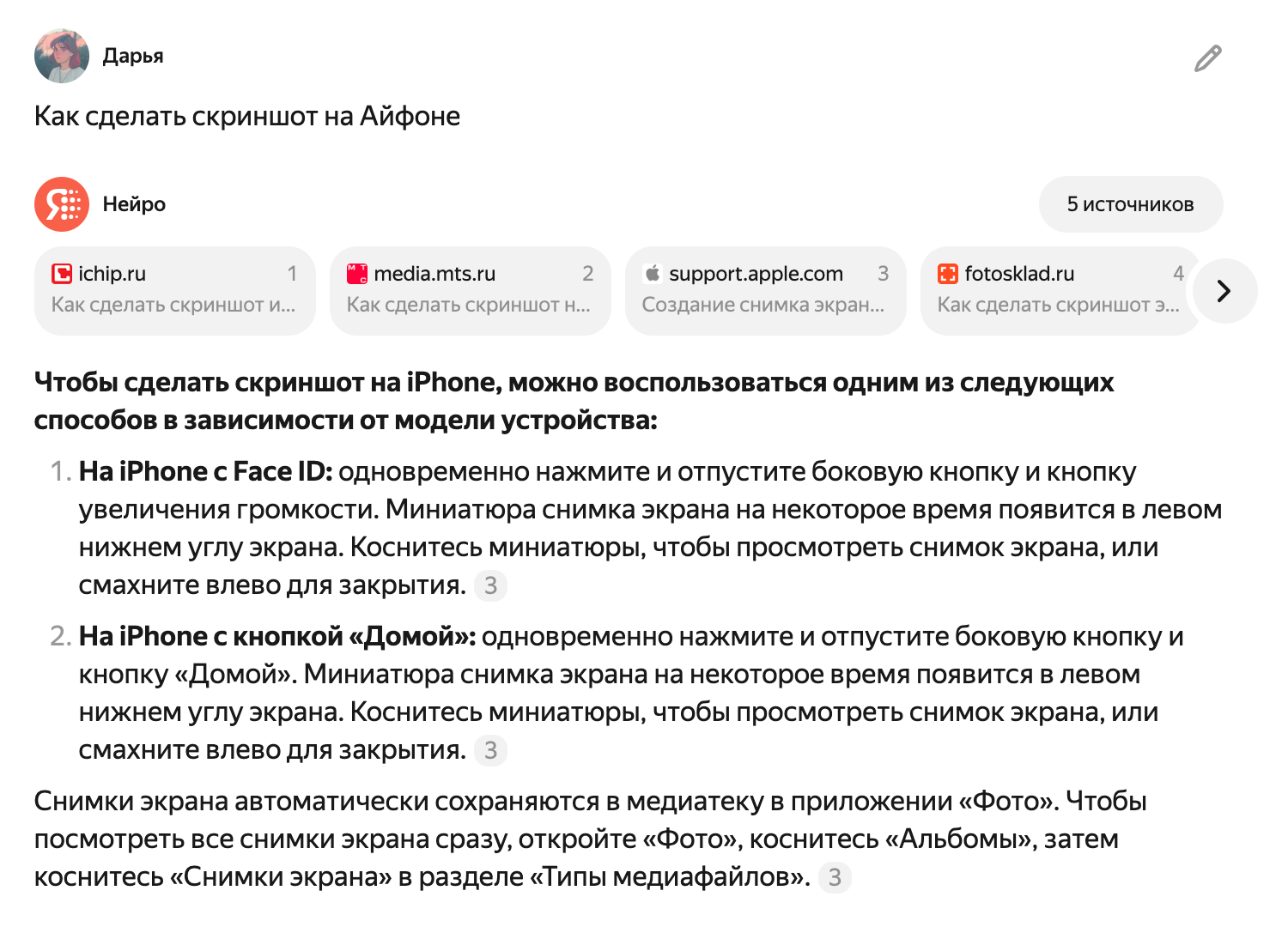Click the 'Дарья' user name
The image size is (1288, 927).
133,56
